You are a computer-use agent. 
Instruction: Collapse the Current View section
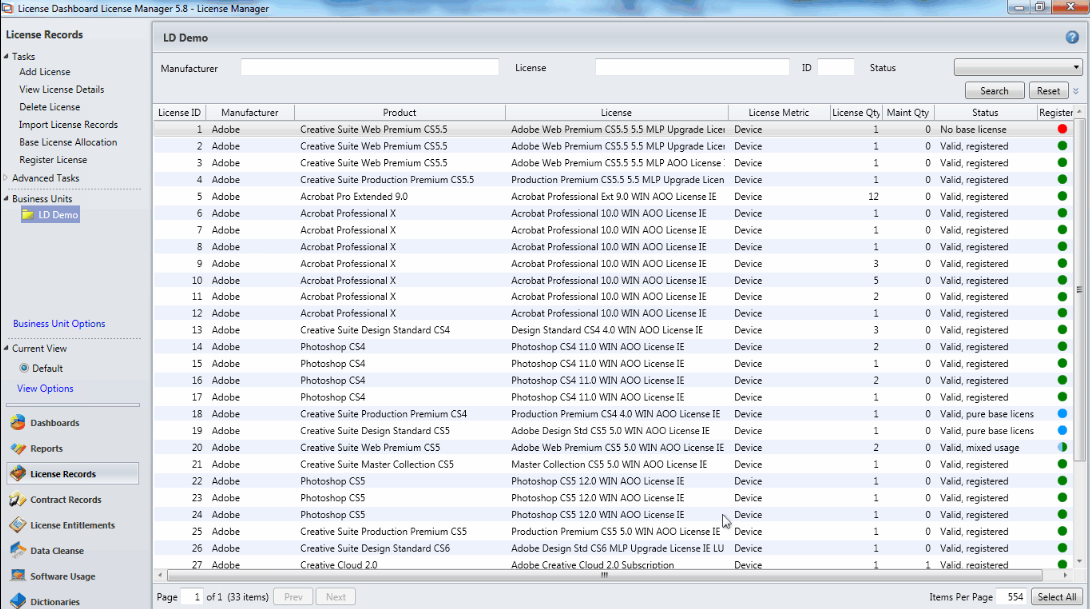click(7, 349)
